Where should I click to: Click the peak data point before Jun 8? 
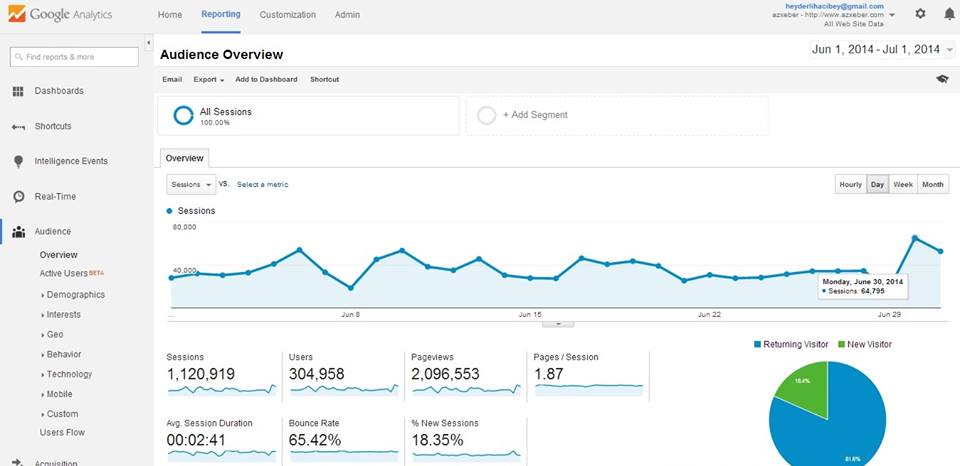coord(299,250)
